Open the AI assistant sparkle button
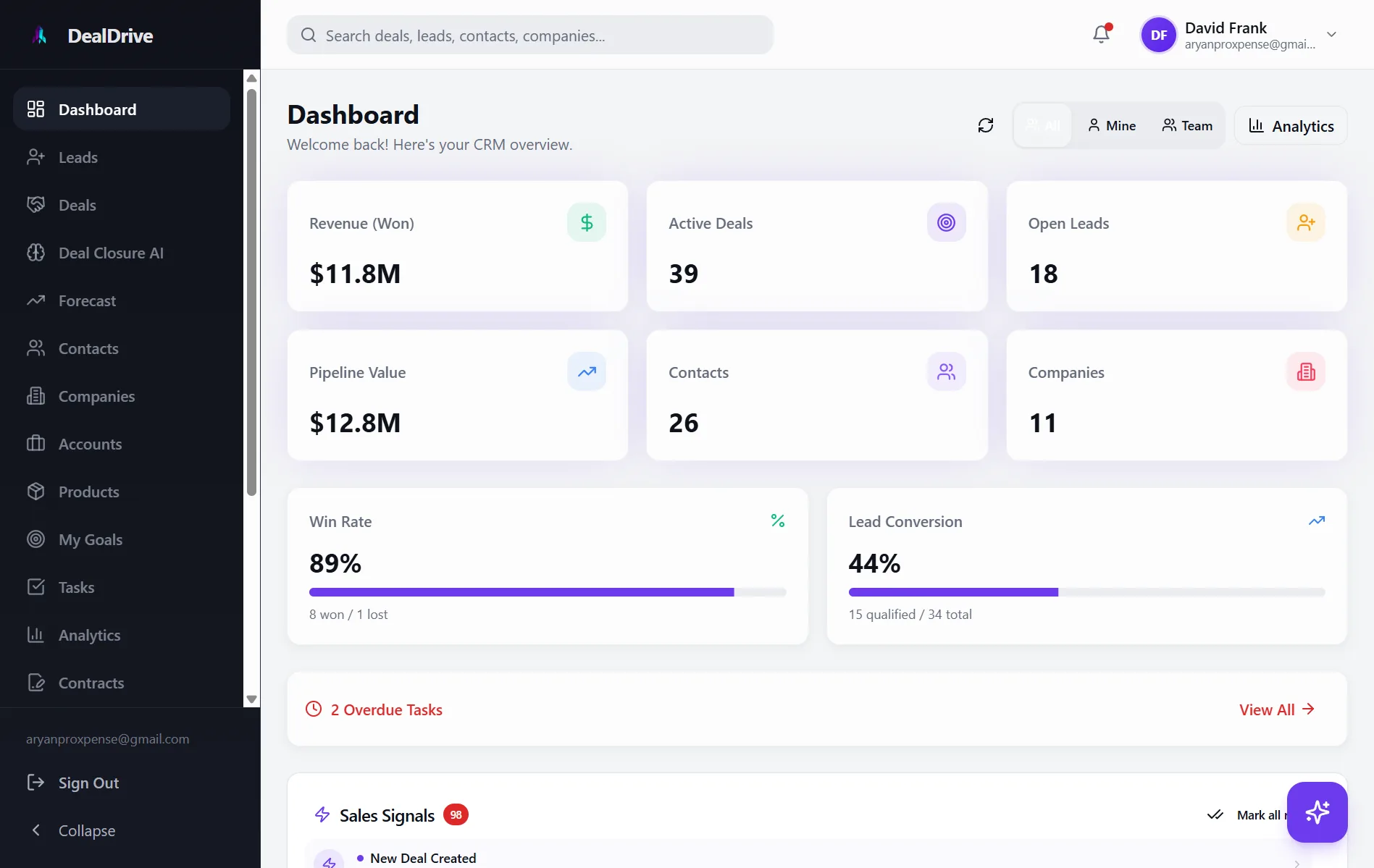This screenshot has width=1374, height=868. tap(1317, 812)
